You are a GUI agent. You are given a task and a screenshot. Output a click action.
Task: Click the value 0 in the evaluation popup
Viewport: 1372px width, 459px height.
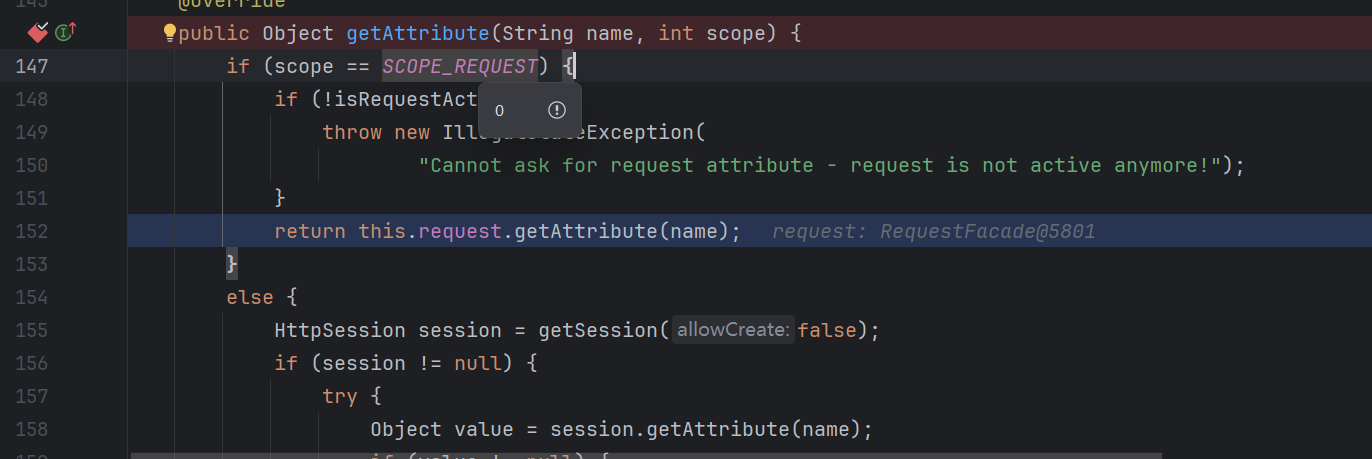coord(500,111)
